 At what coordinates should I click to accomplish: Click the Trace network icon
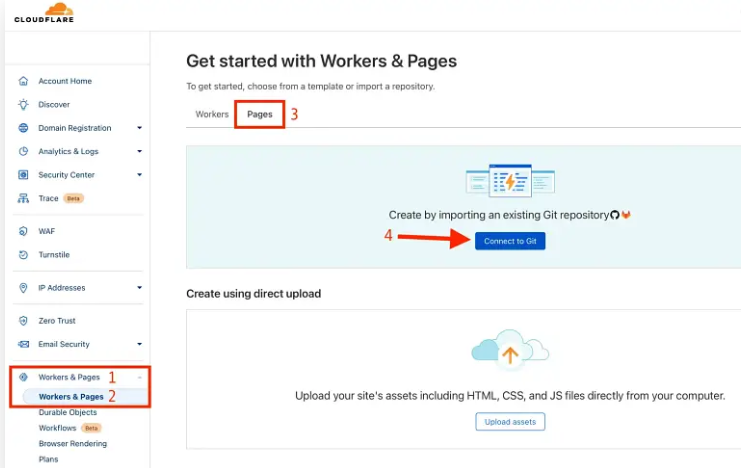23,198
